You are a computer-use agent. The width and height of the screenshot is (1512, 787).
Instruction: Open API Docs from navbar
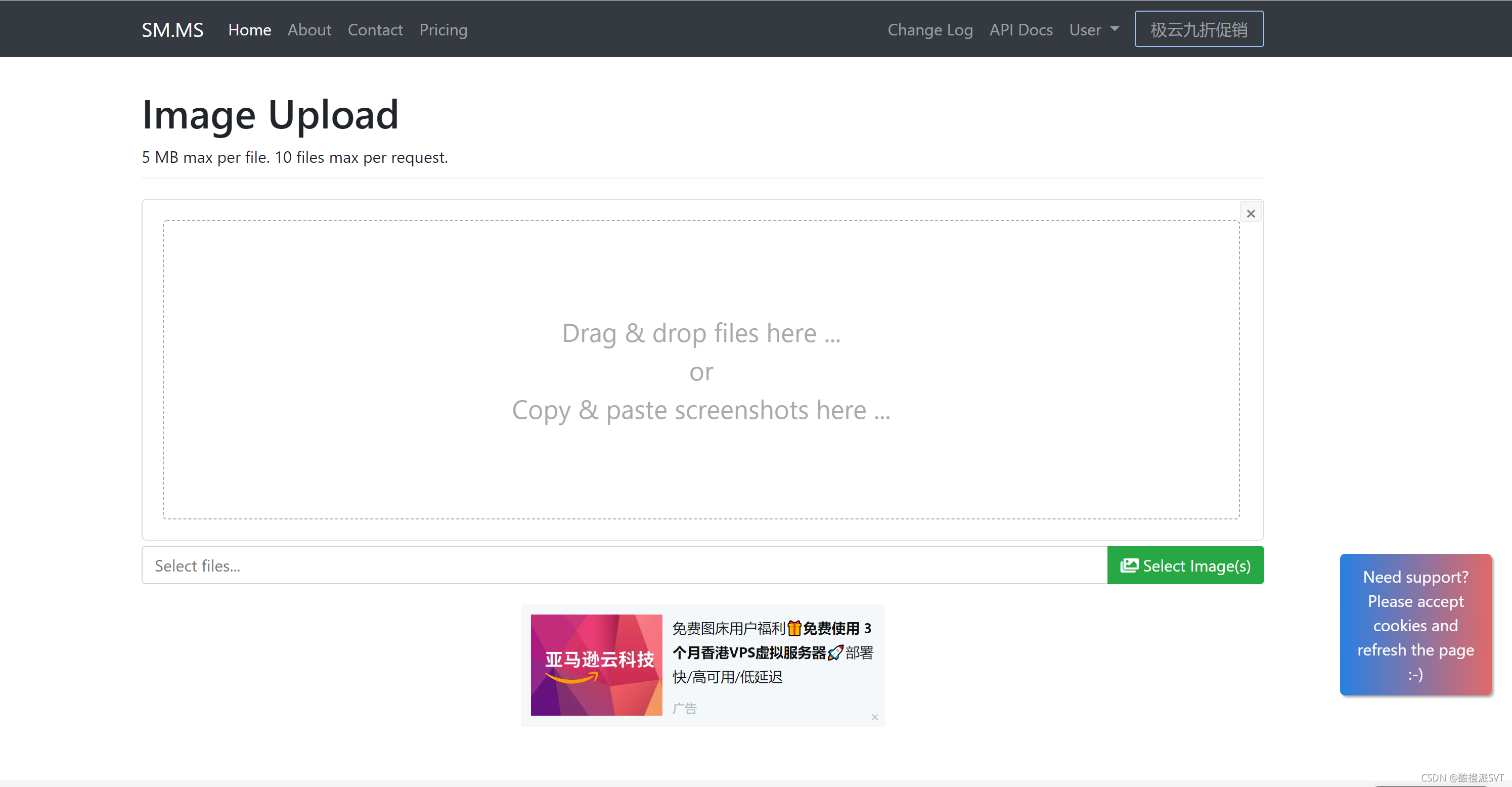click(x=1020, y=29)
